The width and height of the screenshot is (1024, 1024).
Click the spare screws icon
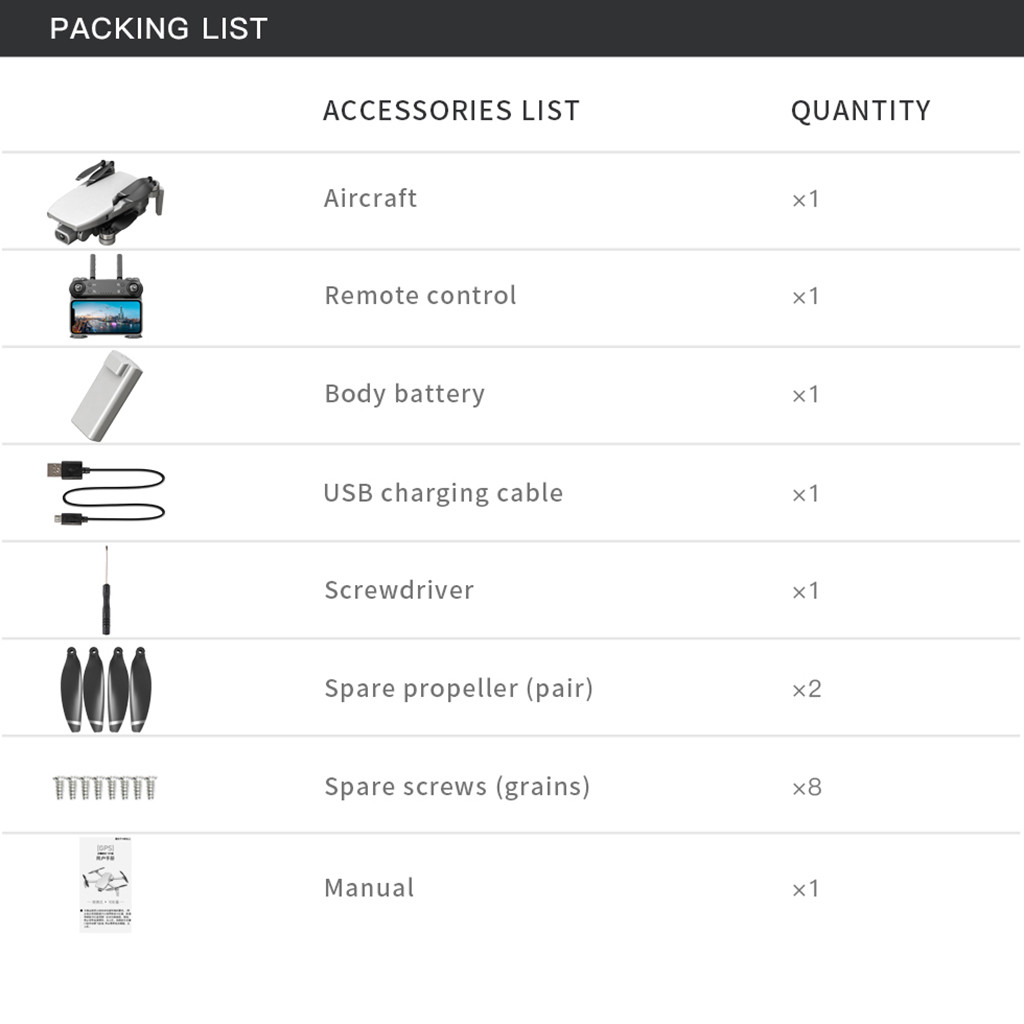click(105, 788)
